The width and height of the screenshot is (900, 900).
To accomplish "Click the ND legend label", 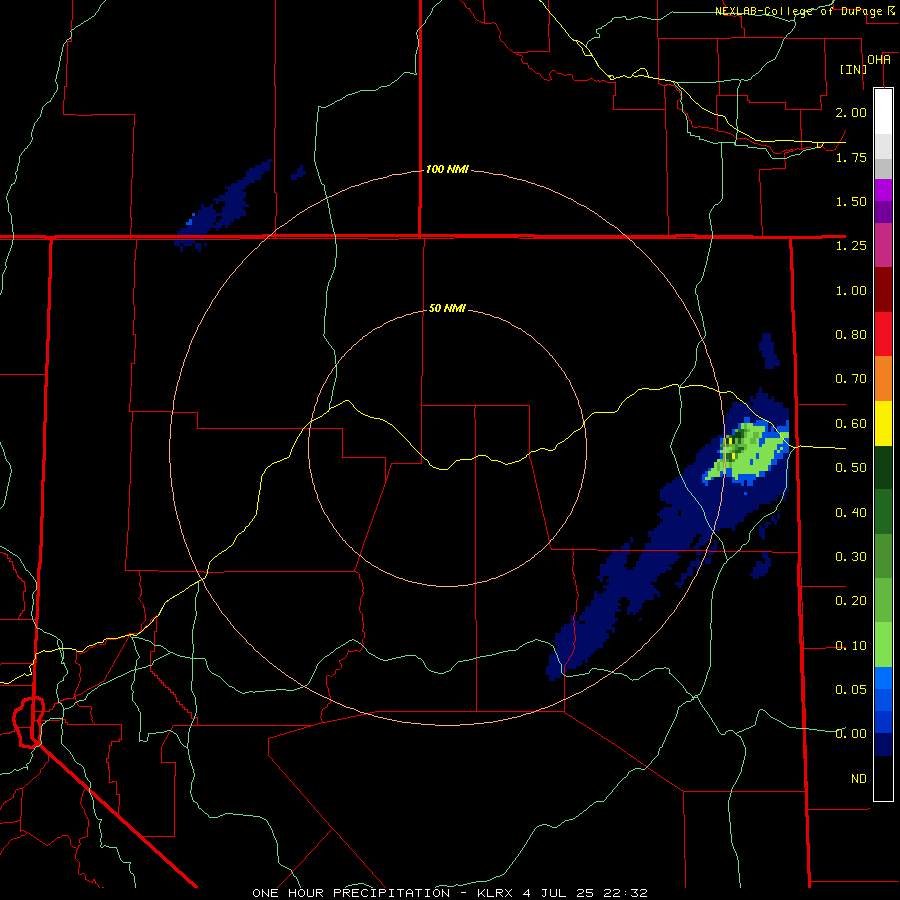I will [x=859, y=779].
